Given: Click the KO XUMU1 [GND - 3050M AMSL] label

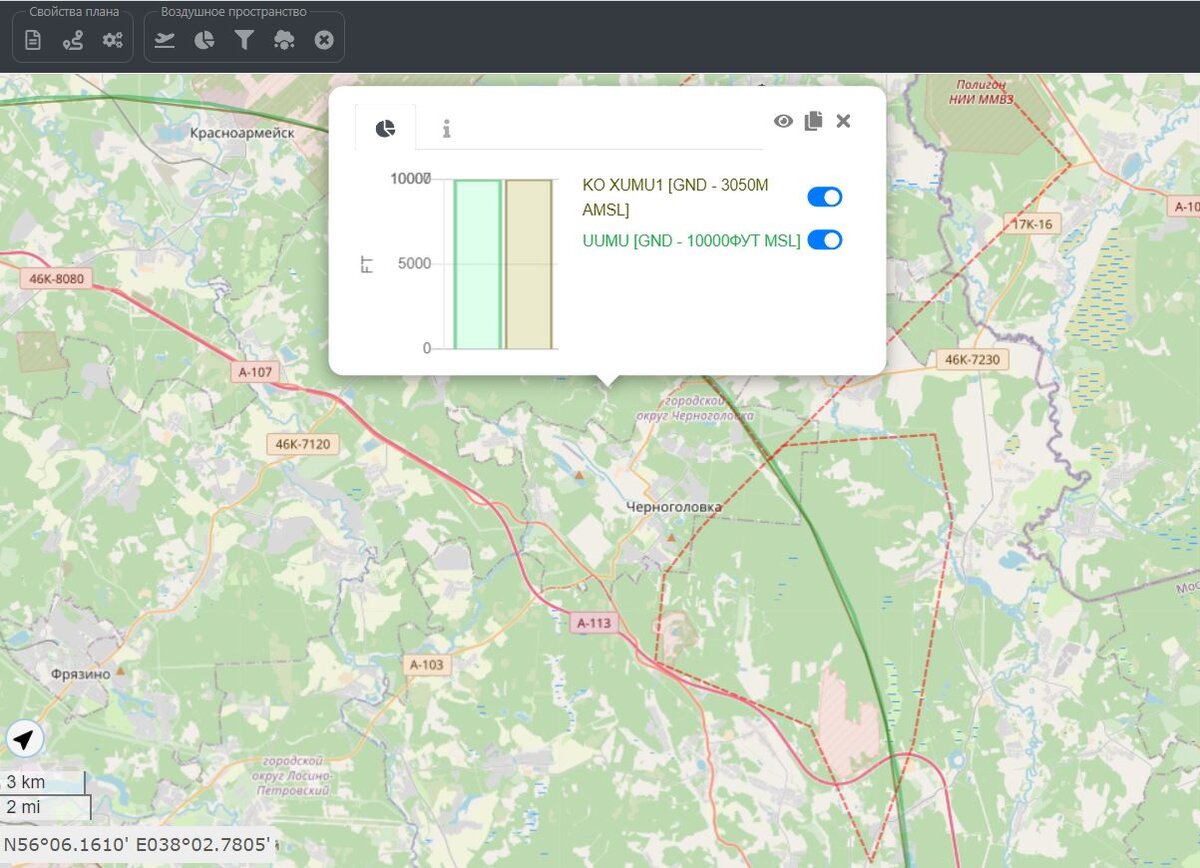Looking at the screenshot, I should [676, 197].
